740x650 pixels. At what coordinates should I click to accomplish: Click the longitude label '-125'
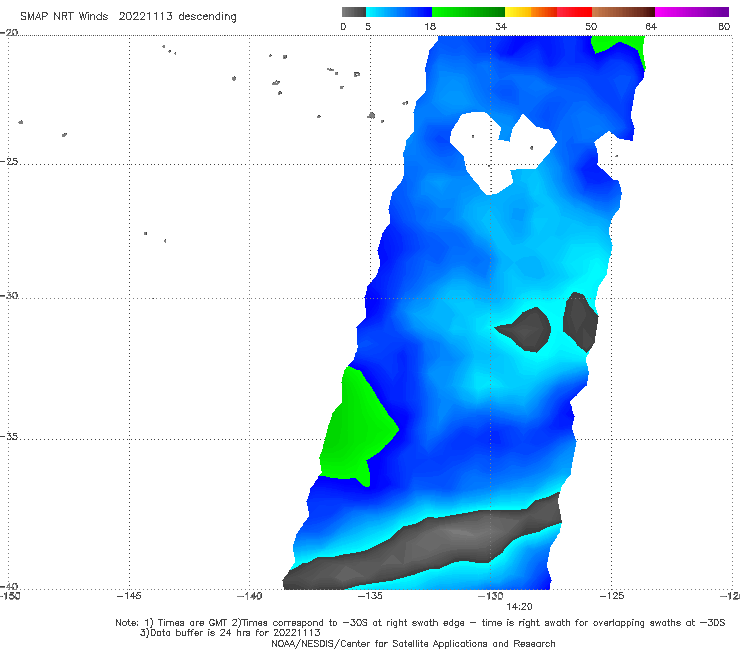coord(612,596)
